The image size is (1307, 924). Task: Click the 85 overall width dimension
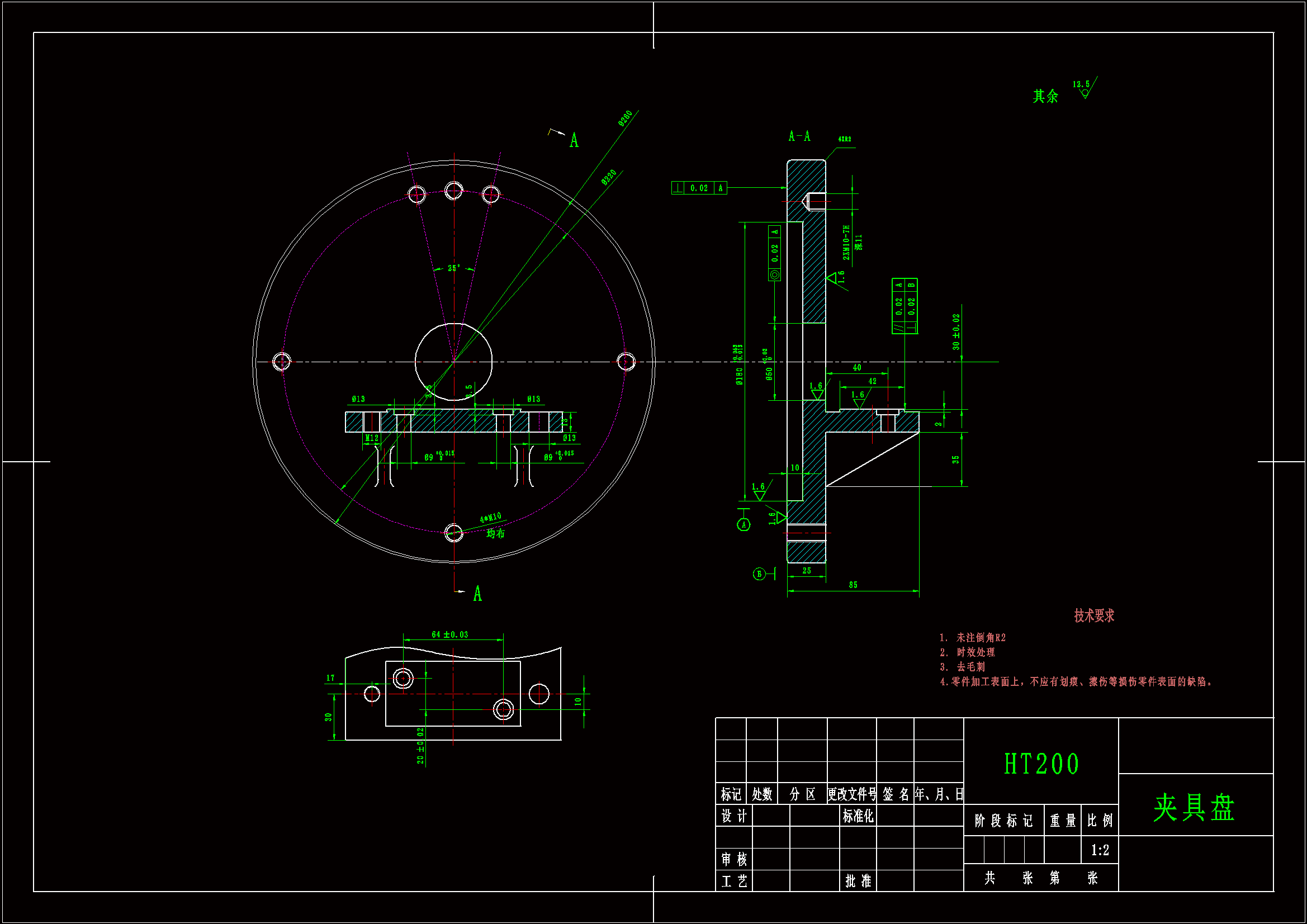click(x=853, y=585)
